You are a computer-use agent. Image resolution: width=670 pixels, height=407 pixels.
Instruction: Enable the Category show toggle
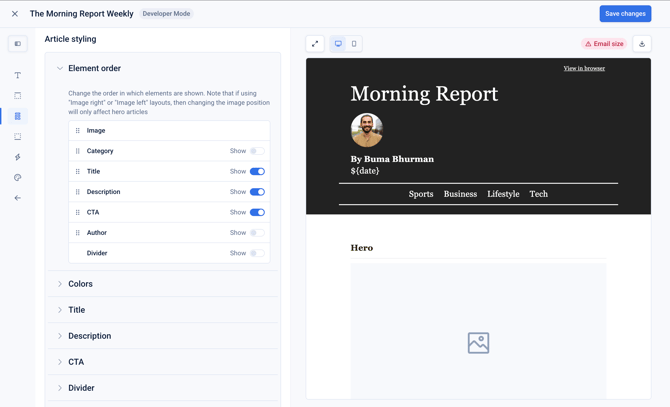(x=257, y=151)
